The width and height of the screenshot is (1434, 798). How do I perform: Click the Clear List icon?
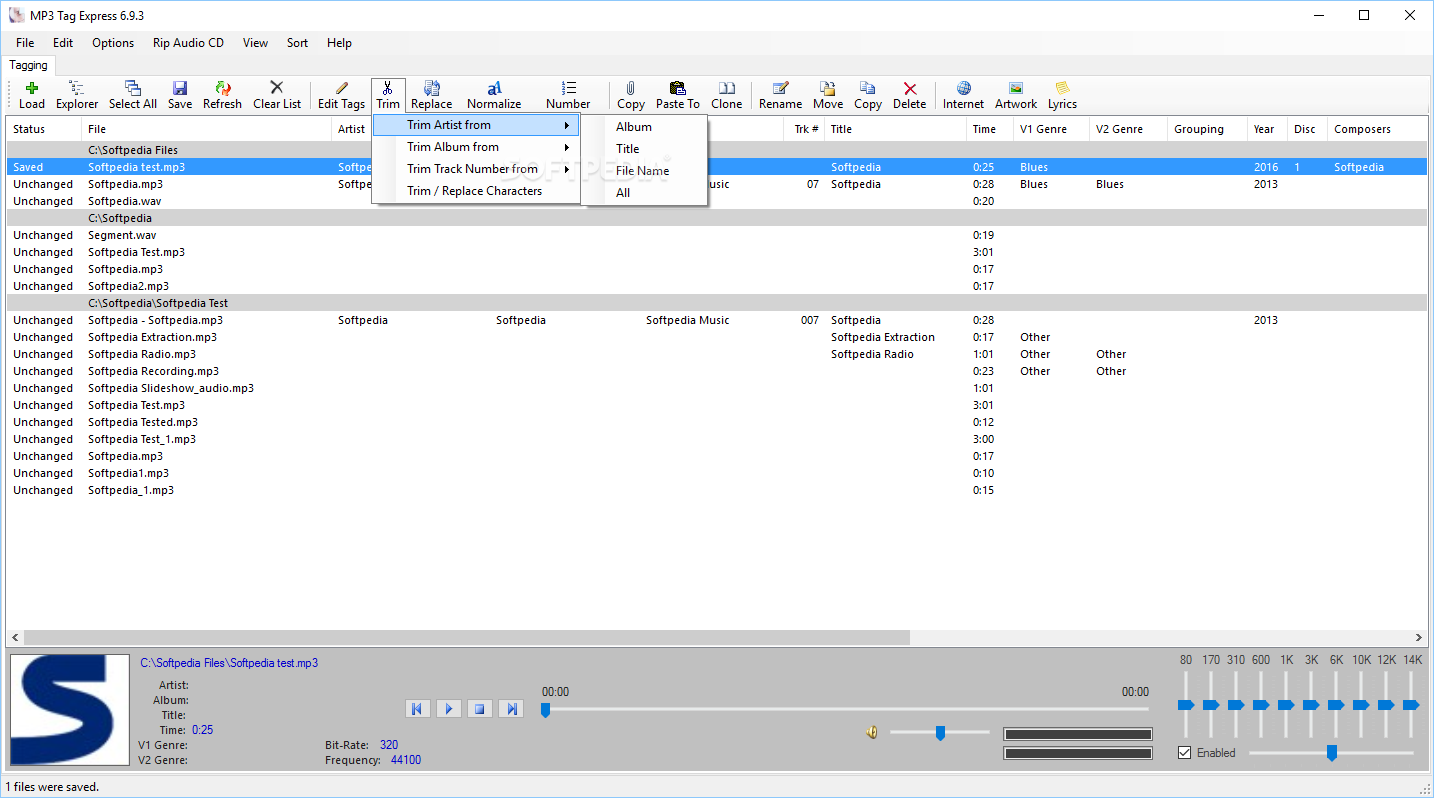(277, 95)
